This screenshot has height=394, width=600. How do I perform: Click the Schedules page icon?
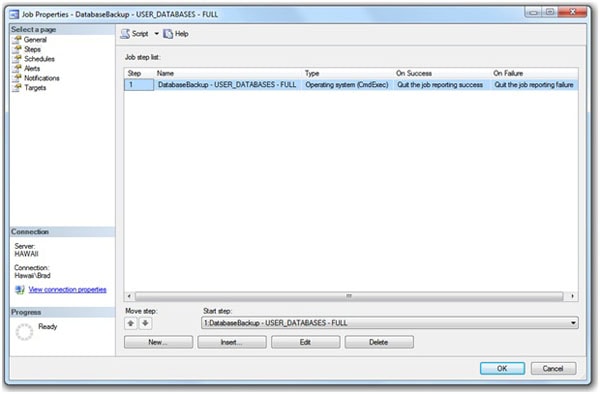pyautogui.click(x=17, y=59)
